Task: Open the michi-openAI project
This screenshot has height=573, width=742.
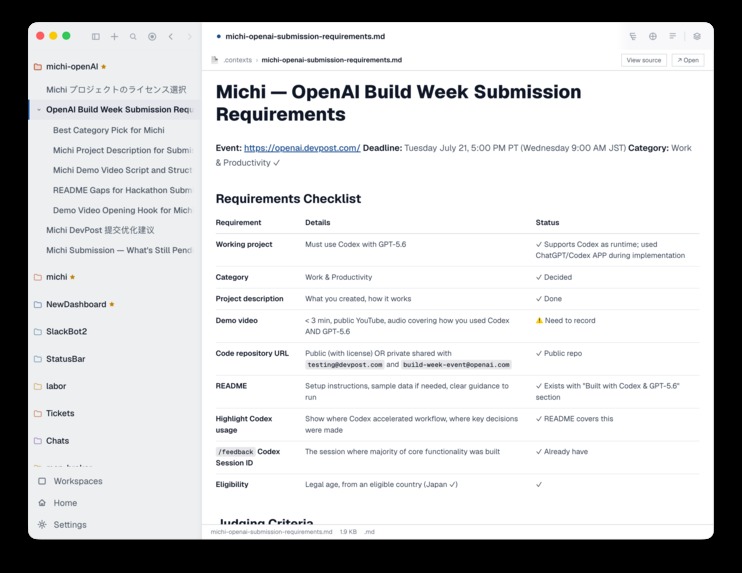Action: (72, 67)
